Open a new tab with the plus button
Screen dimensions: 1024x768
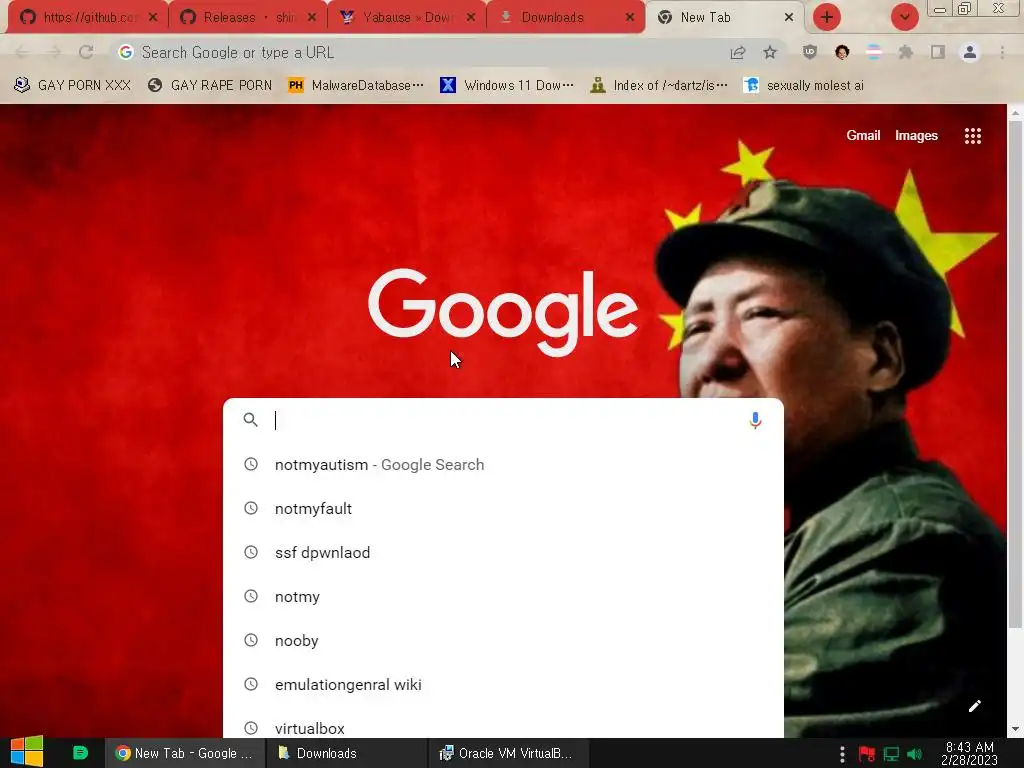tap(827, 17)
